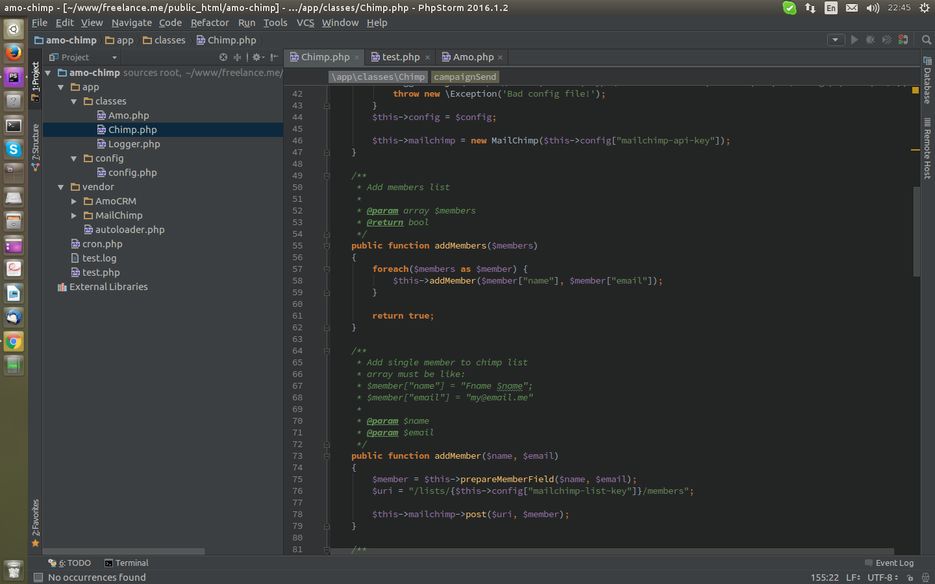Collapse the config folder

pyautogui.click(x=74, y=159)
